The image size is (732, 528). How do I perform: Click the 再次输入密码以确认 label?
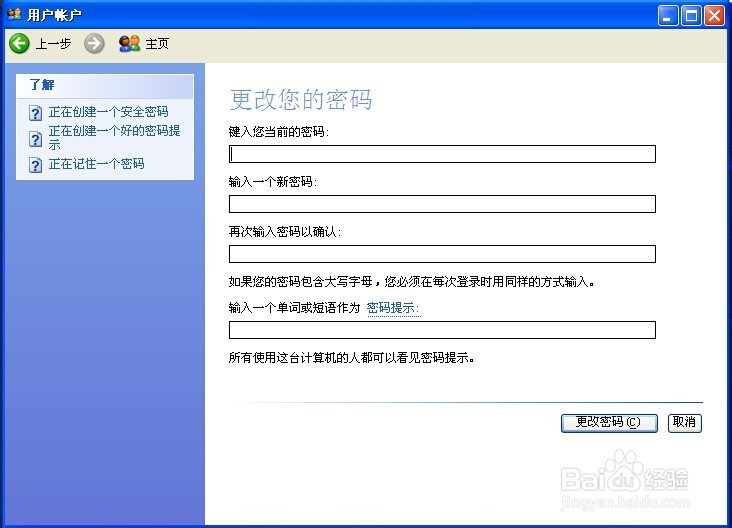point(285,232)
